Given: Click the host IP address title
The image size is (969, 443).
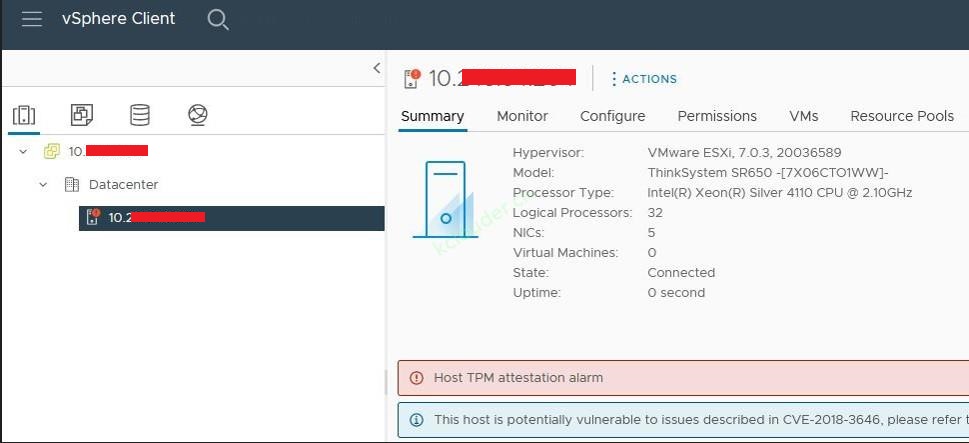Looking at the screenshot, I should (x=502, y=78).
